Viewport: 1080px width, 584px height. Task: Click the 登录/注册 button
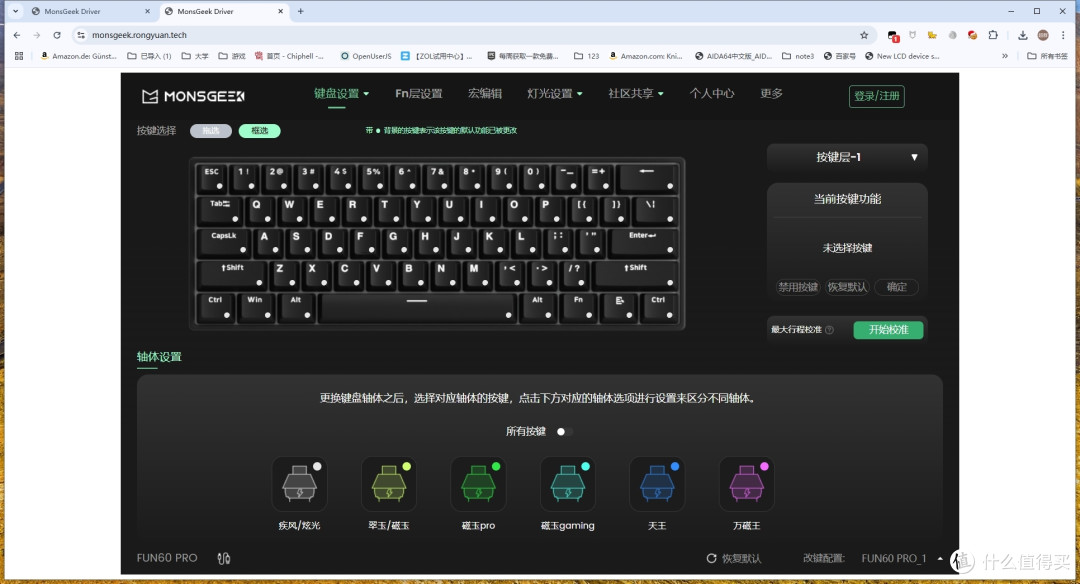click(x=877, y=96)
